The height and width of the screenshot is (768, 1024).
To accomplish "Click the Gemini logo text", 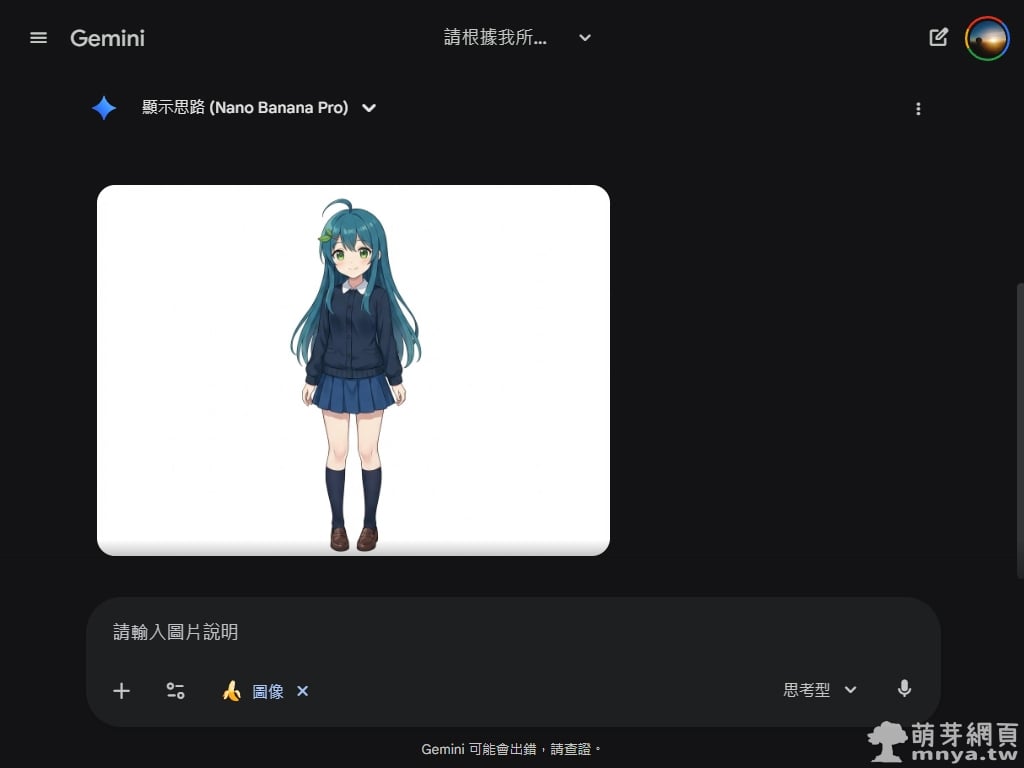I will coord(107,38).
